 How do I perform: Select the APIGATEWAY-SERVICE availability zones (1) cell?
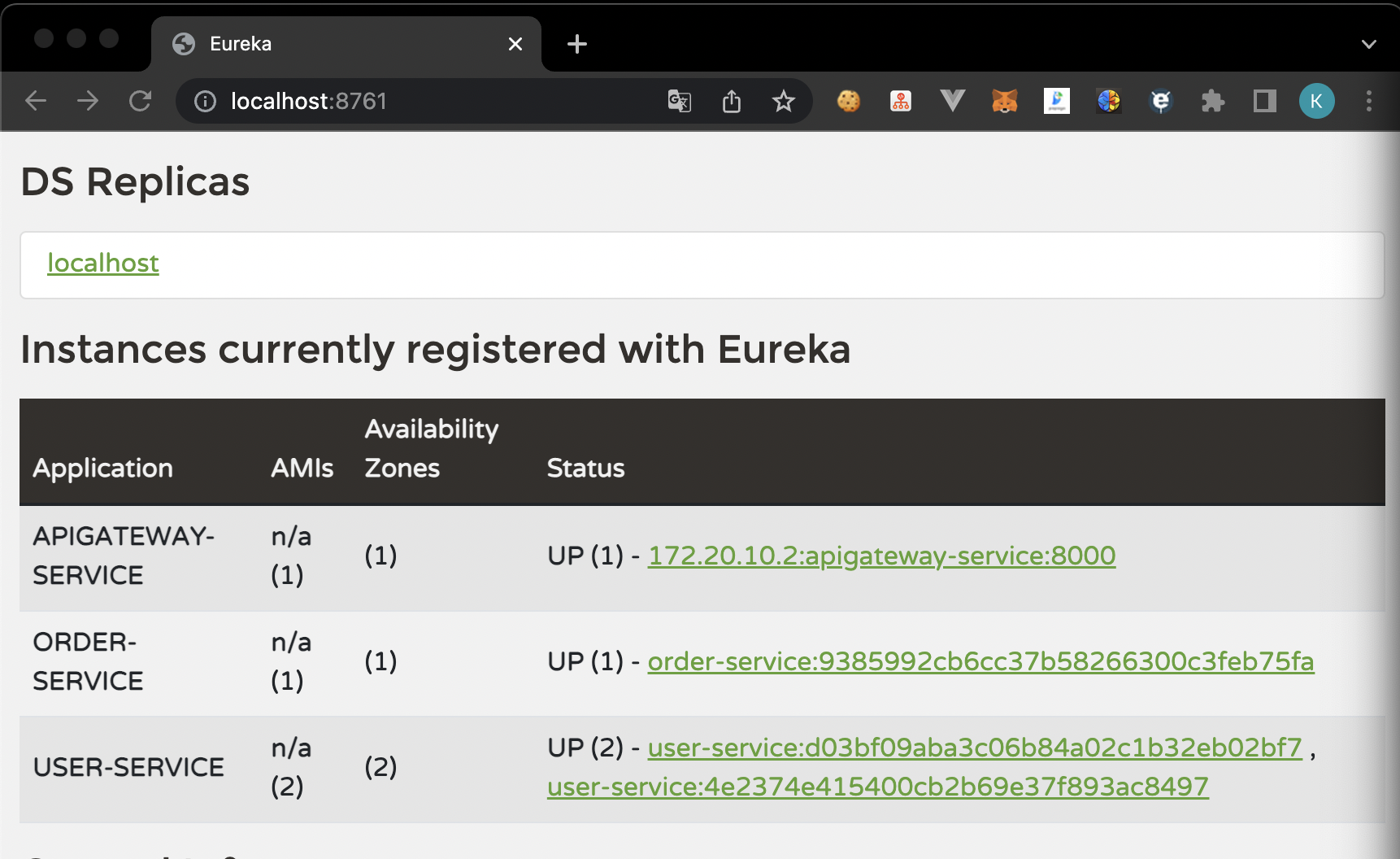tap(380, 556)
